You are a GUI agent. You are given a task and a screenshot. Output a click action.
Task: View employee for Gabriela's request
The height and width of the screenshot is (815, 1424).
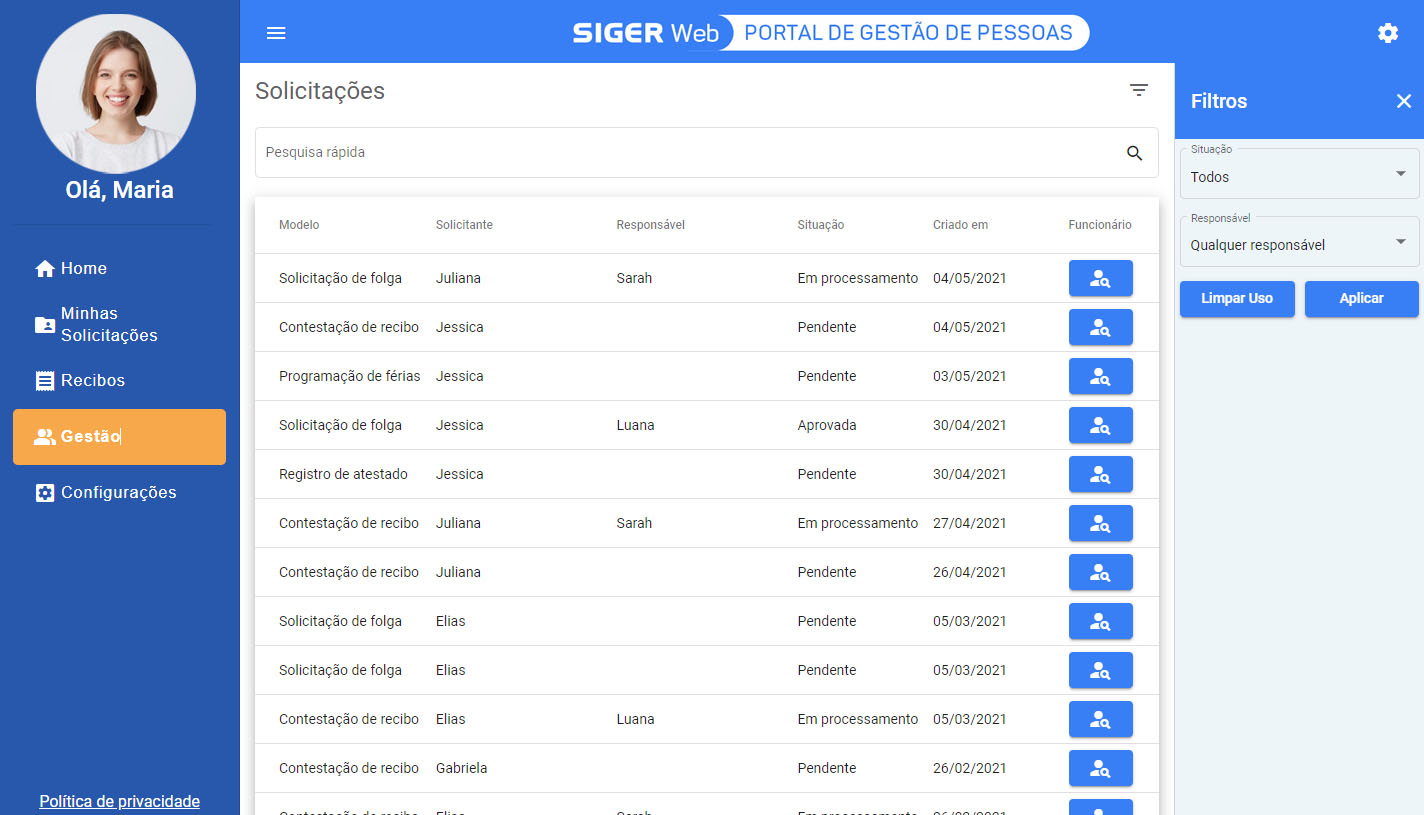point(1100,768)
